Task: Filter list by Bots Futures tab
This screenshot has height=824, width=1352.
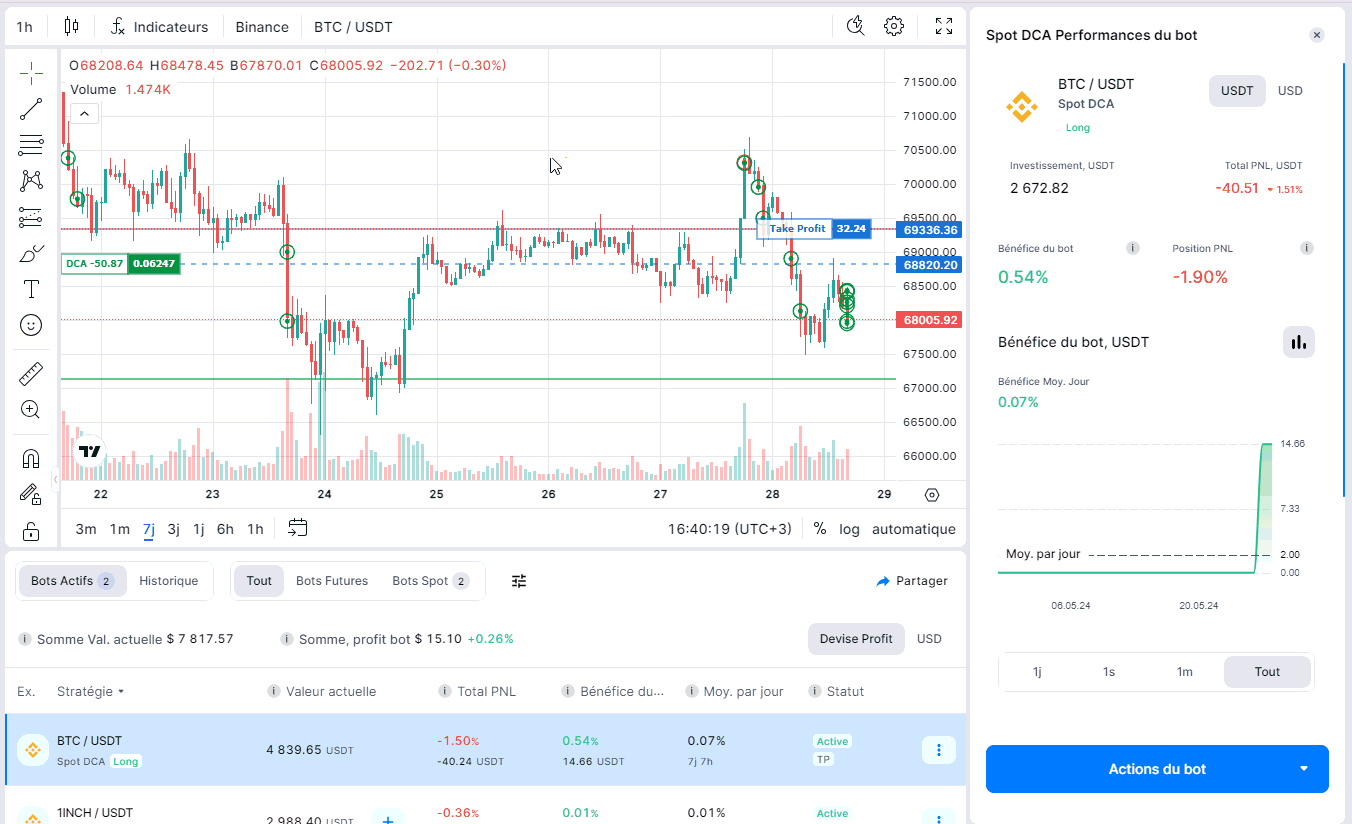Action: [332, 581]
